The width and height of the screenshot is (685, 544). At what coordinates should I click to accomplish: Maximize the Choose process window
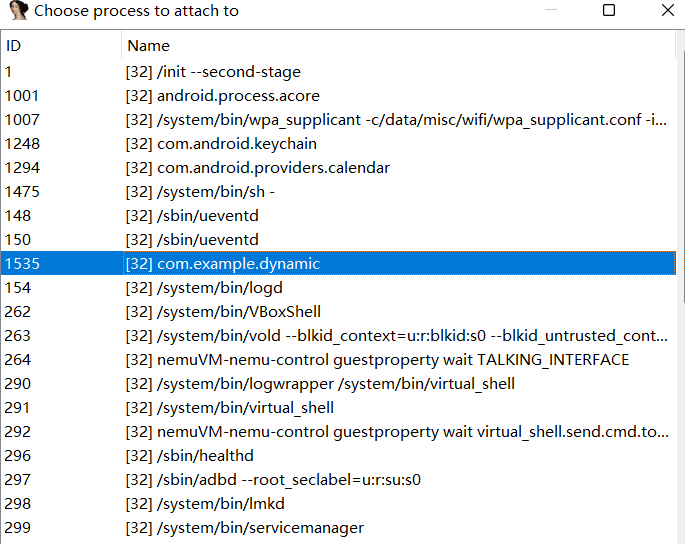[609, 10]
